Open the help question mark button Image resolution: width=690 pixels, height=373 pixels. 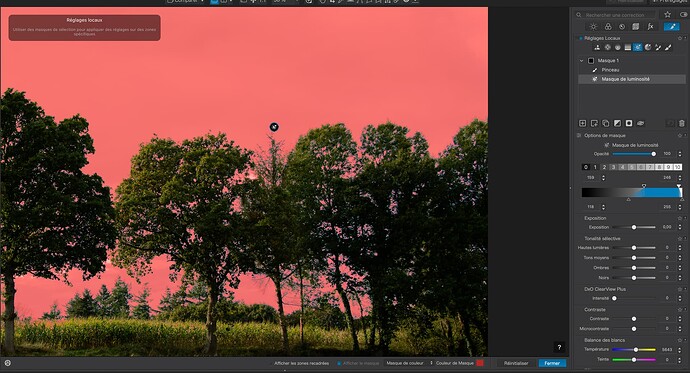click(559, 347)
